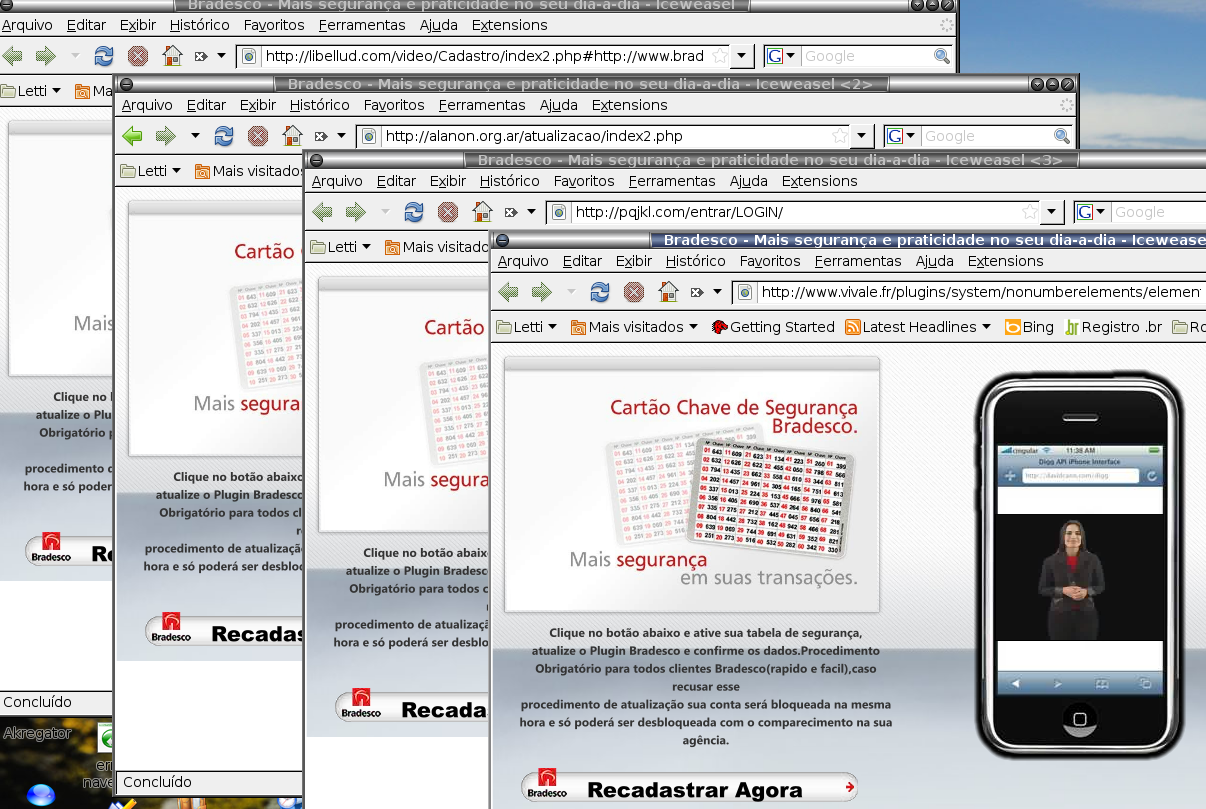The image size is (1206, 809).
Task: Click the Stop icon in the pqjkl.com window
Action: (x=448, y=212)
